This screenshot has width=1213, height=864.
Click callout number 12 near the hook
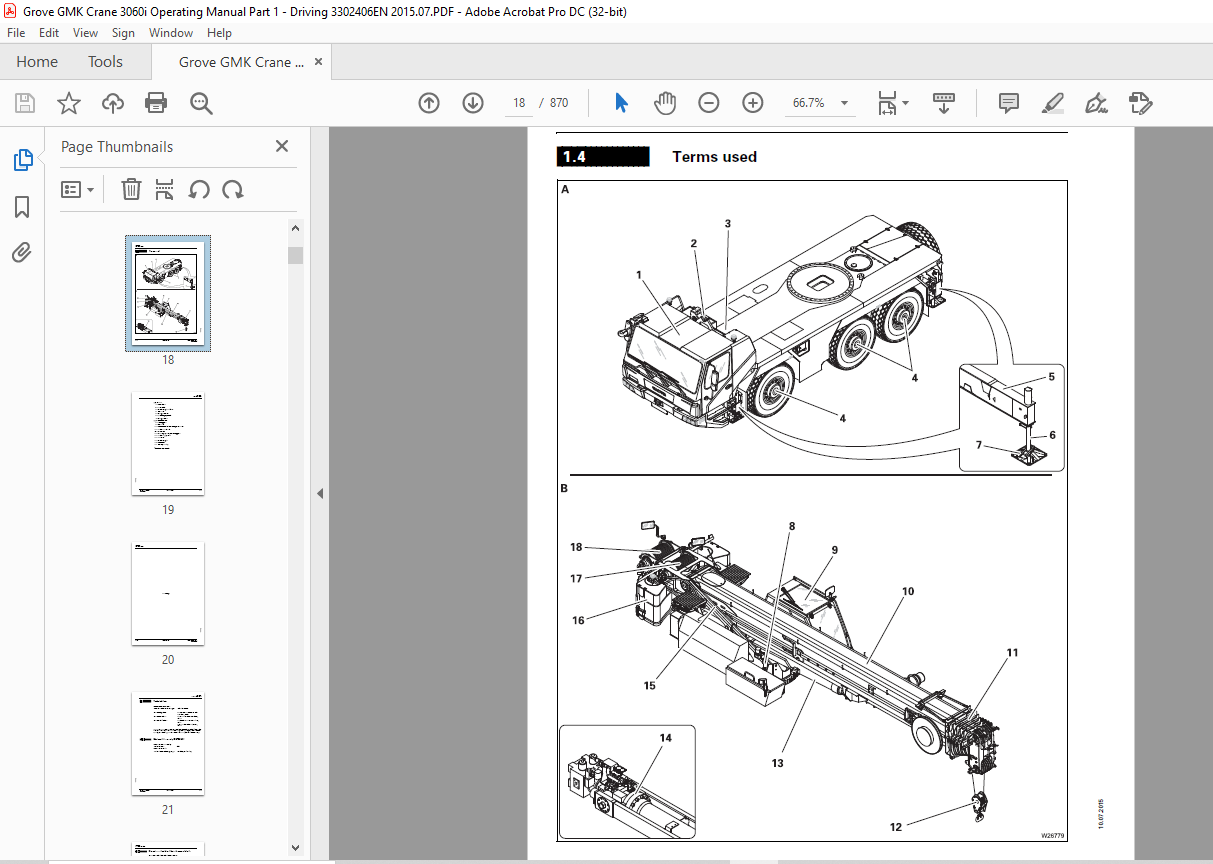(x=896, y=827)
